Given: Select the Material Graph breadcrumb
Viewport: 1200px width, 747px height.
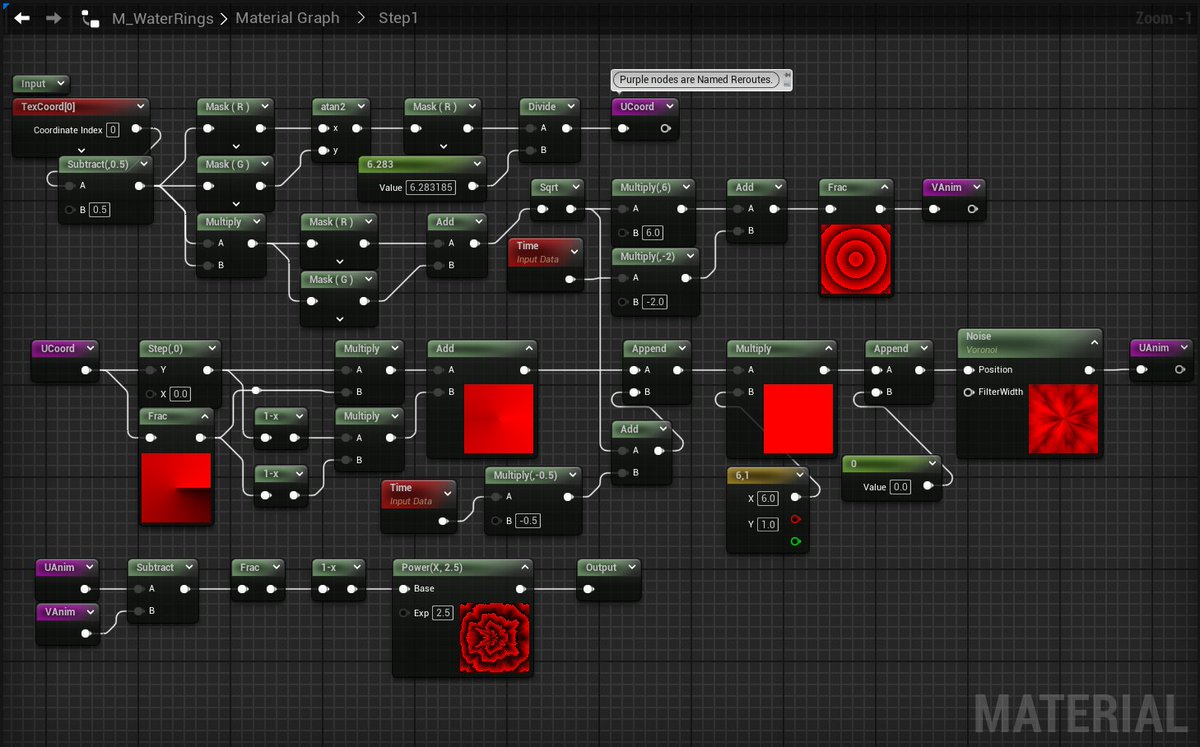Looking at the screenshot, I should (x=287, y=18).
